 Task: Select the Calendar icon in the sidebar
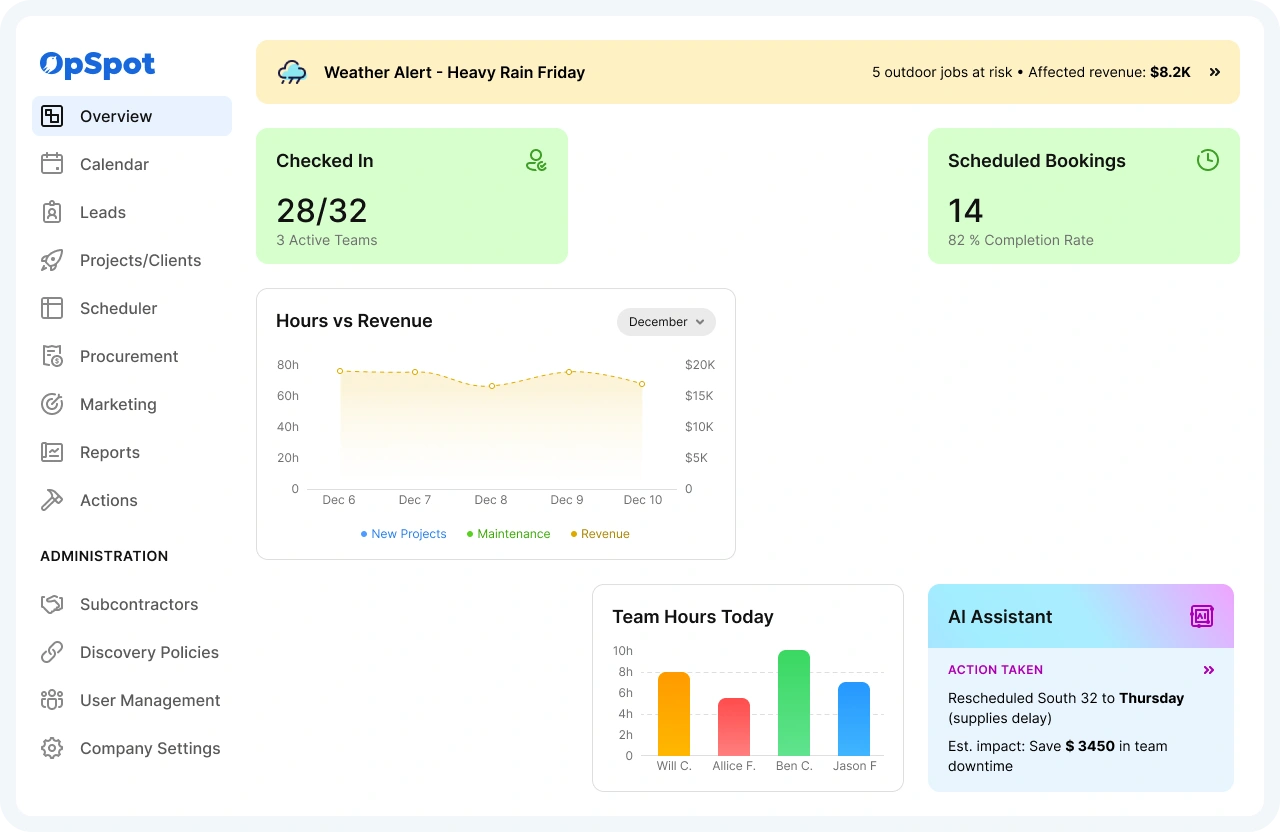point(52,164)
